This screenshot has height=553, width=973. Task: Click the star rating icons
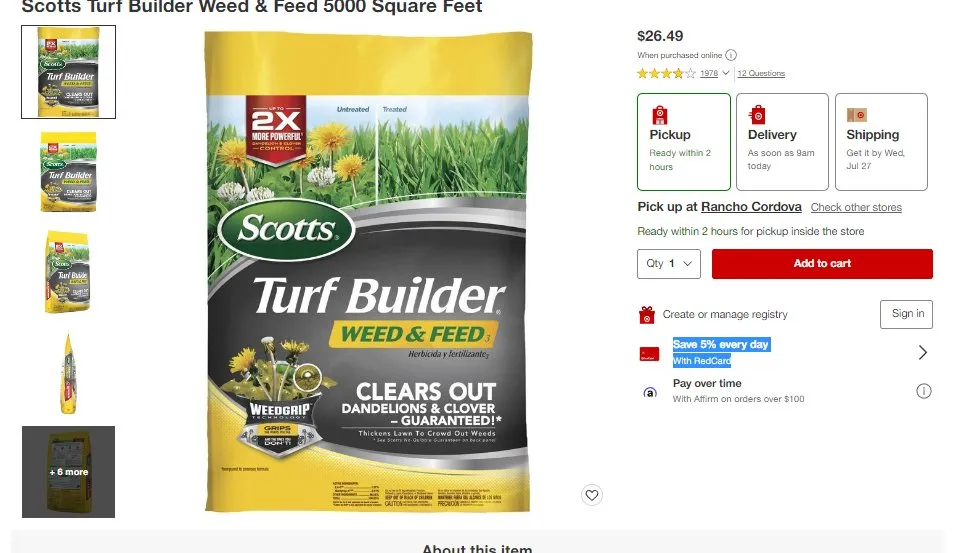pos(666,73)
